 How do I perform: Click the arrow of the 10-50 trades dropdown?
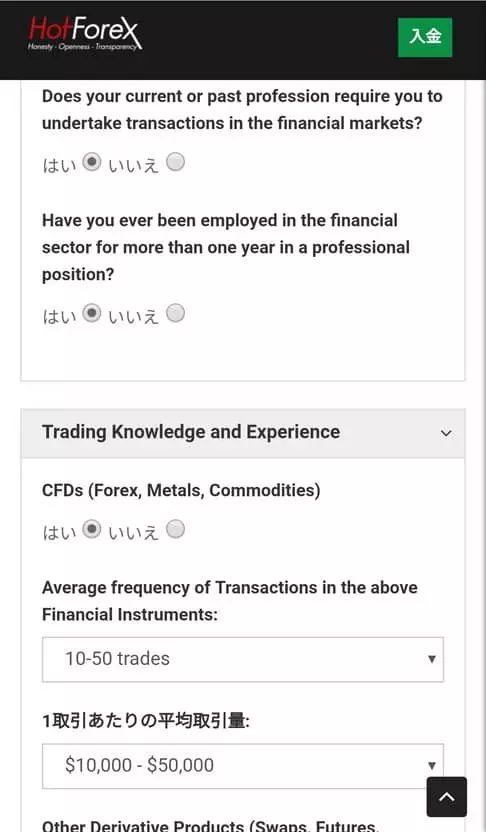click(x=431, y=660)
